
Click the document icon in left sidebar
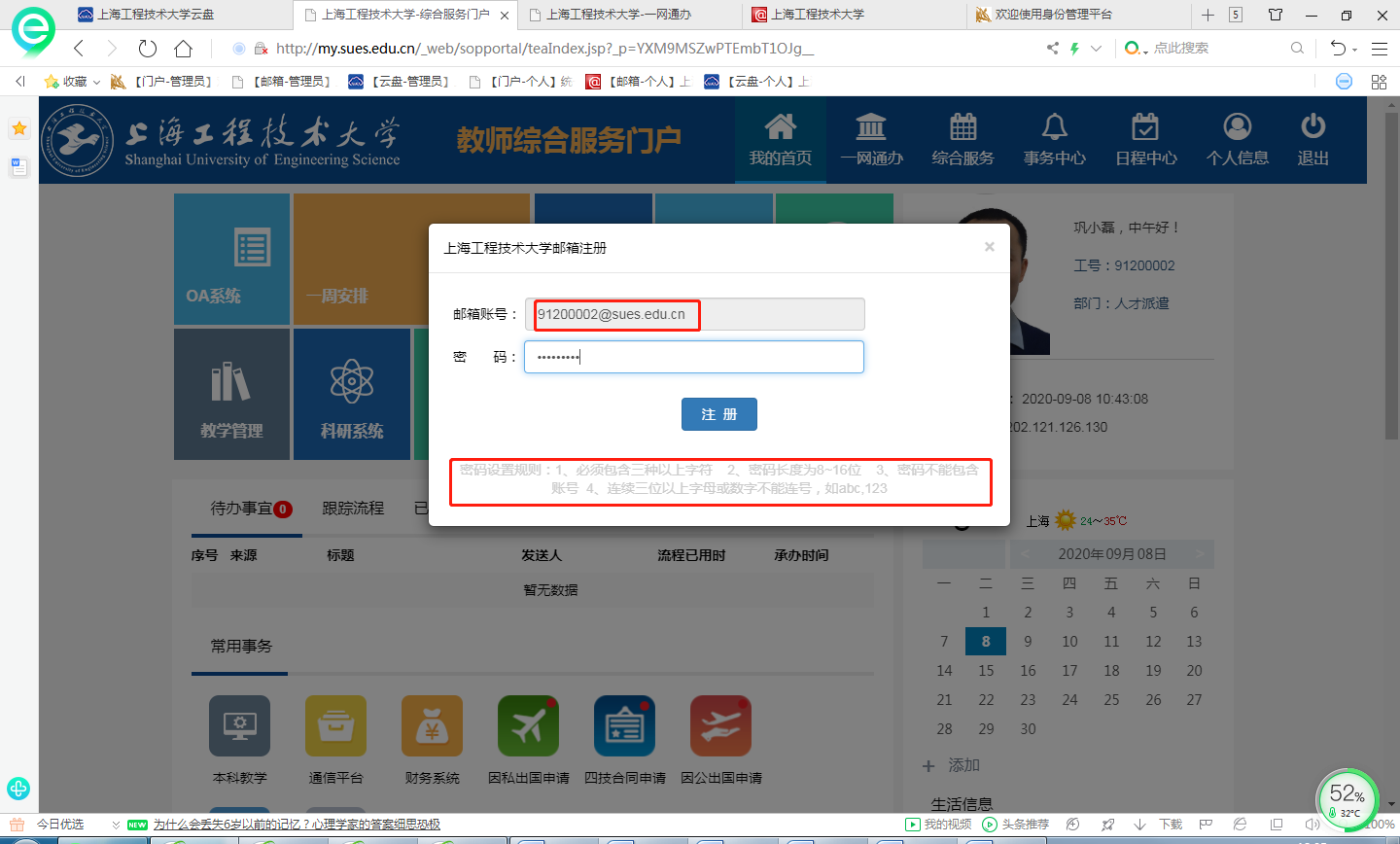18,166
